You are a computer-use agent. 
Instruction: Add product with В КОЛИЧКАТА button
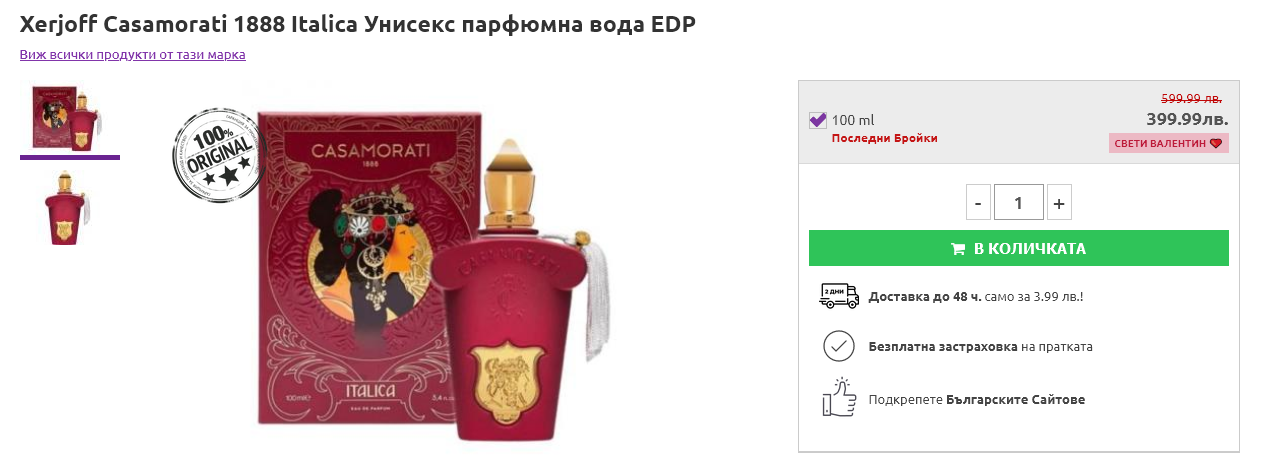click(x=1018, y=248)
